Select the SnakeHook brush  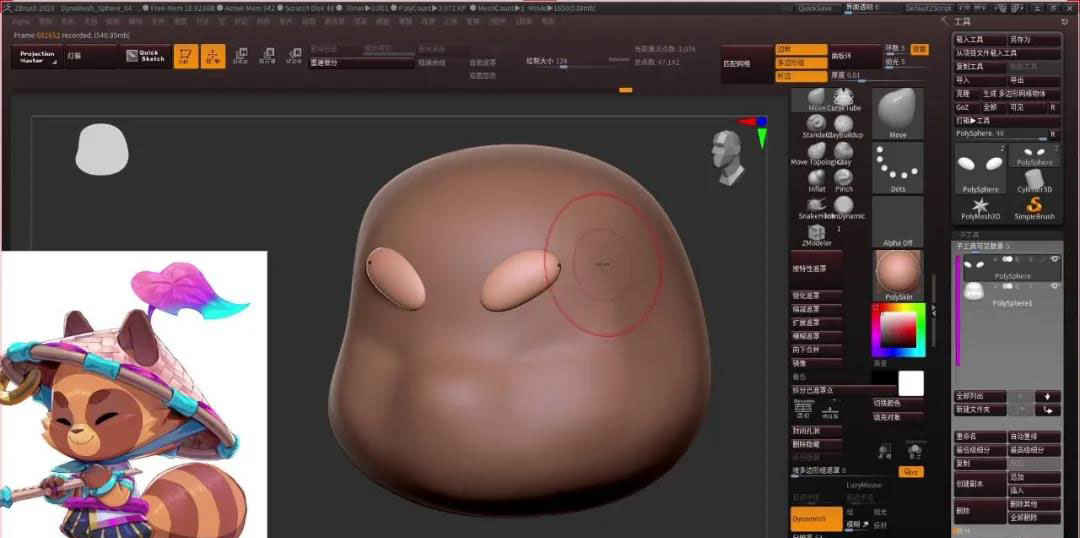(816, 207)
